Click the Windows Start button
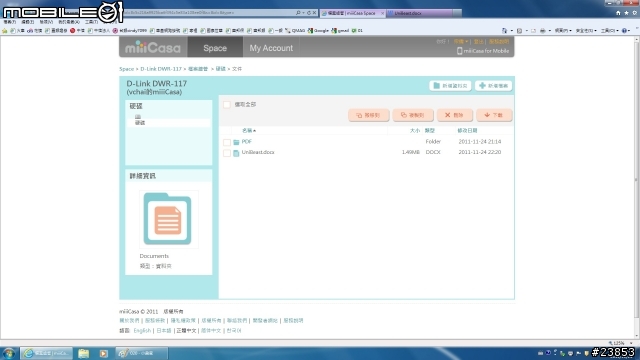 point(9,353)
